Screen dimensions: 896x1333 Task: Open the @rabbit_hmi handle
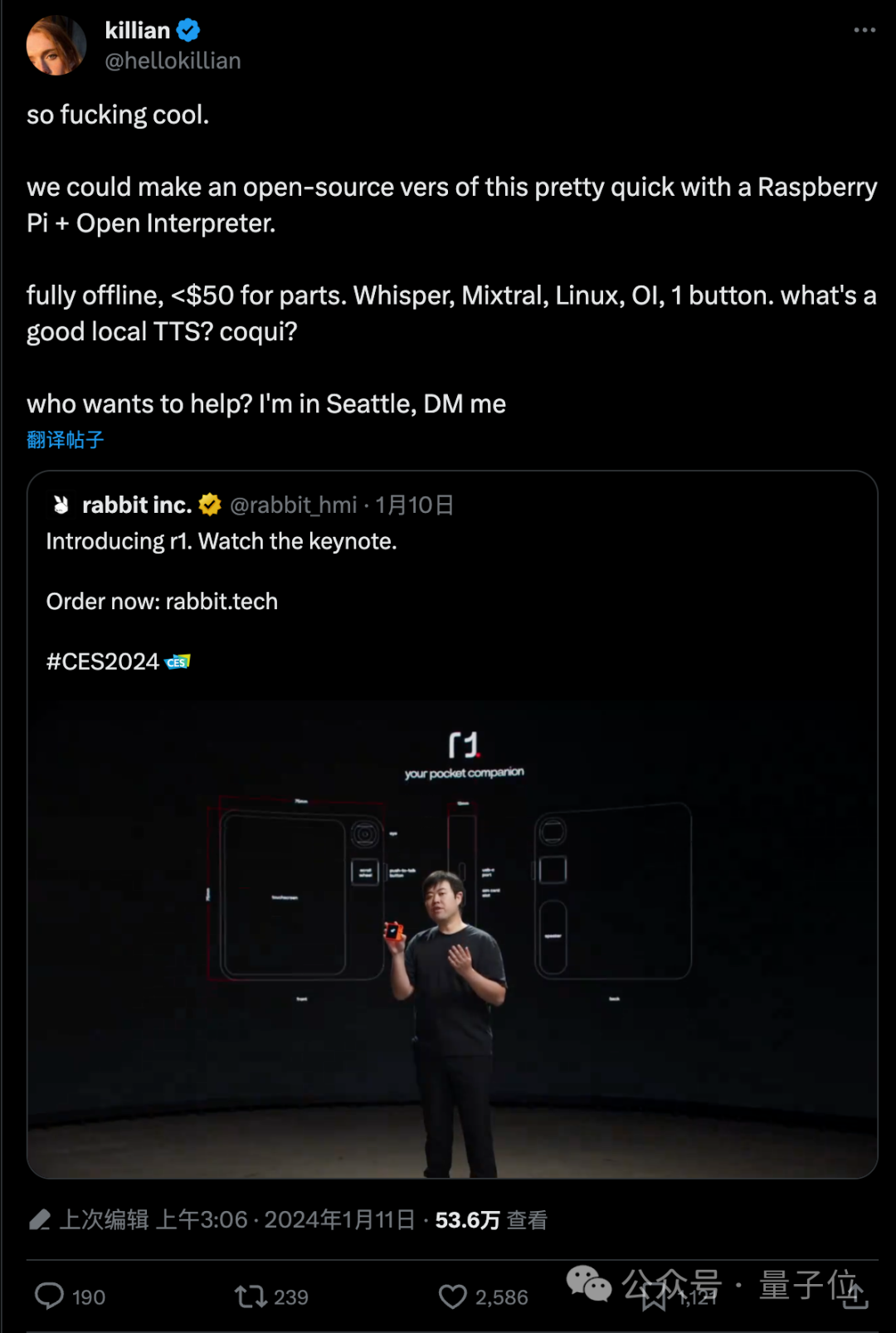pyautogui.click(x=294, y=505)
